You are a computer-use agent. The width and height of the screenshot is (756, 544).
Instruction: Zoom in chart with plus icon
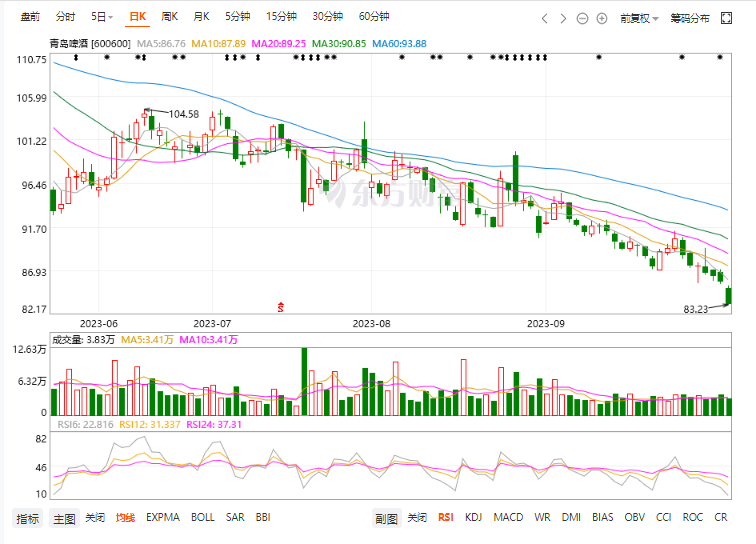tap(602, 18)
